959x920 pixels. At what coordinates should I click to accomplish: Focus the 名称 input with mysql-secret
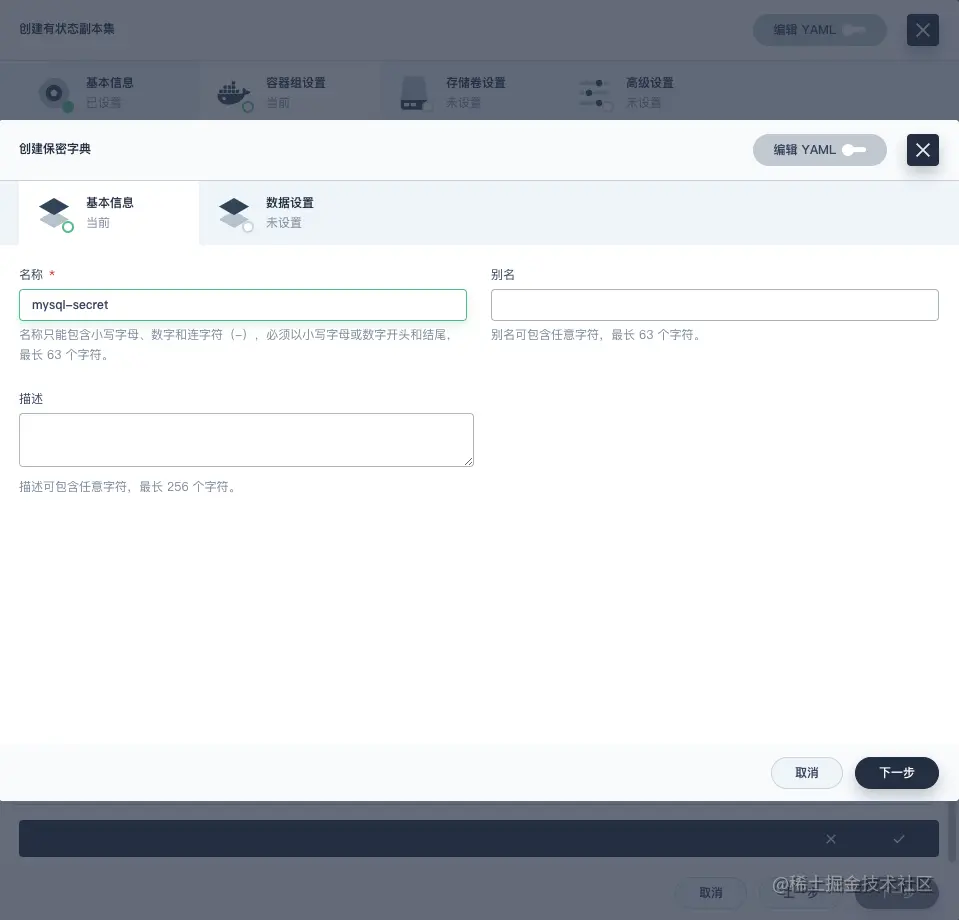point(243,305)
